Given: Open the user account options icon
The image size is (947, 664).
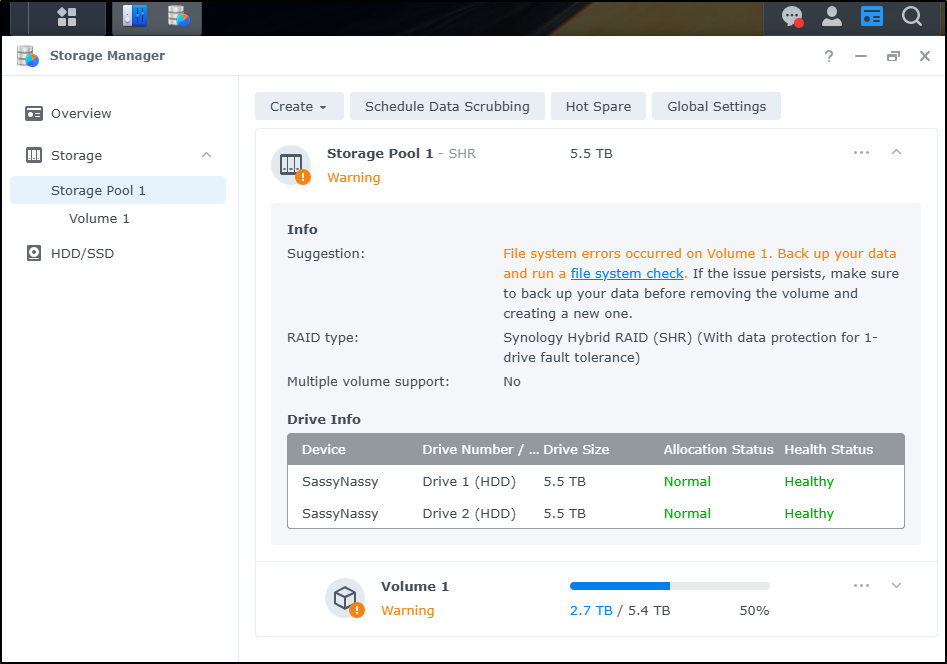Looking at the screenshot, I should (x=832, y=16).
